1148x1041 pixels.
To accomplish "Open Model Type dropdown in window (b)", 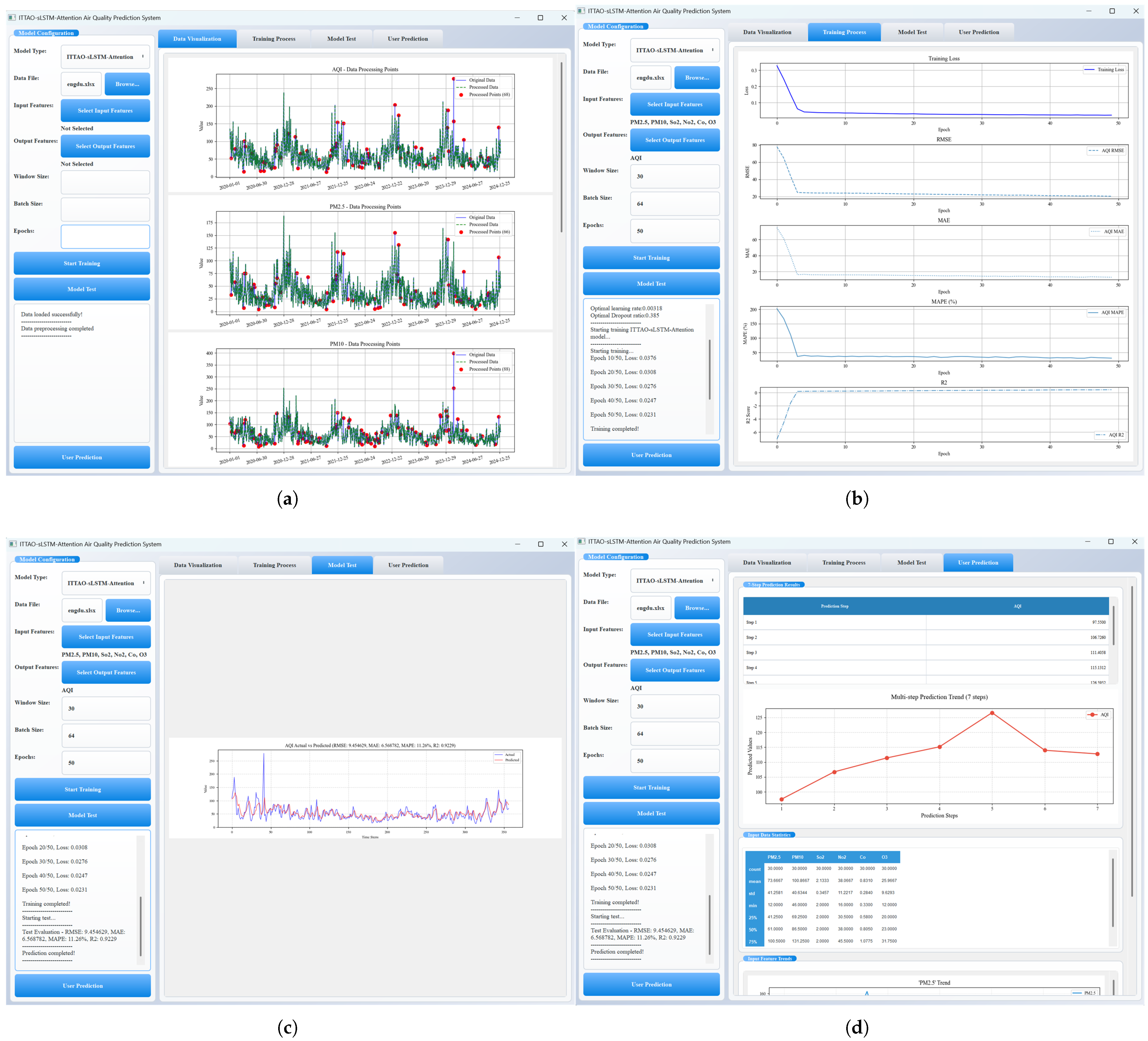I will click(675, 50).
